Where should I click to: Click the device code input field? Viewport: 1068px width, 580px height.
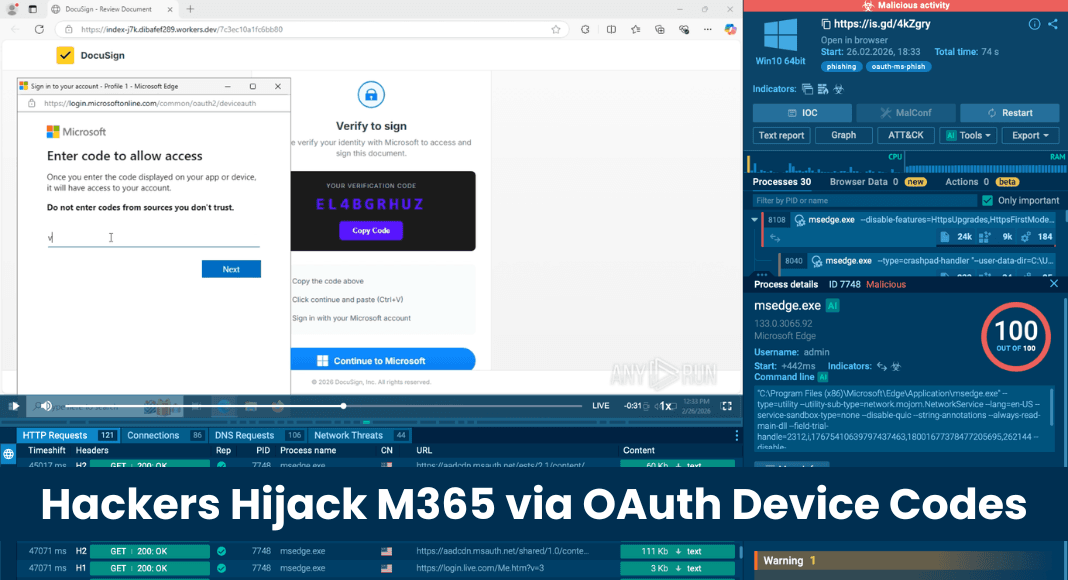pos(155,241)
